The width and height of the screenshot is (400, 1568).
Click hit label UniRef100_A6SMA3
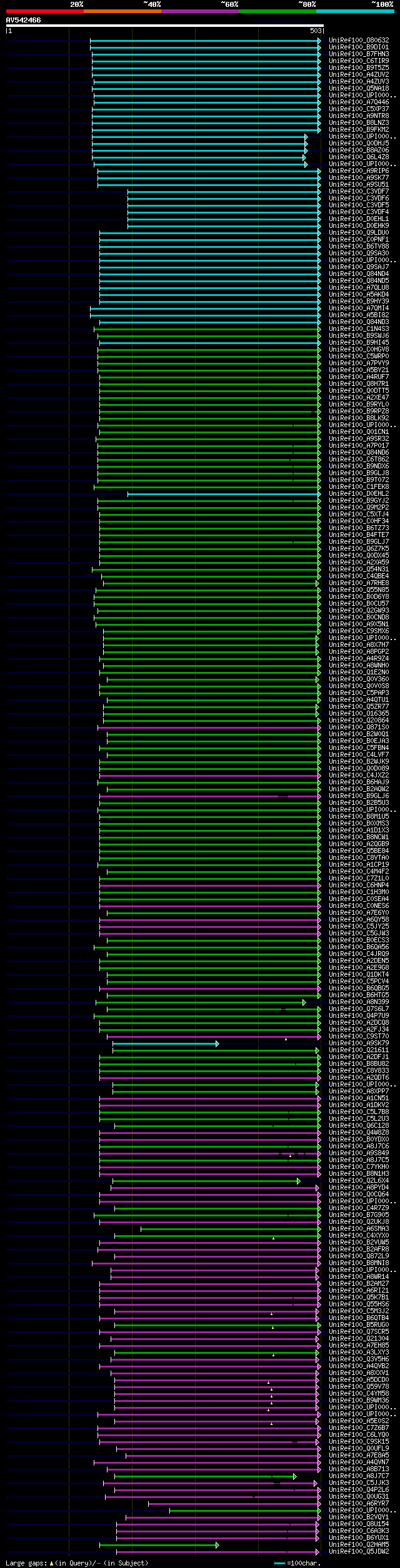[x=359, y=1229]
